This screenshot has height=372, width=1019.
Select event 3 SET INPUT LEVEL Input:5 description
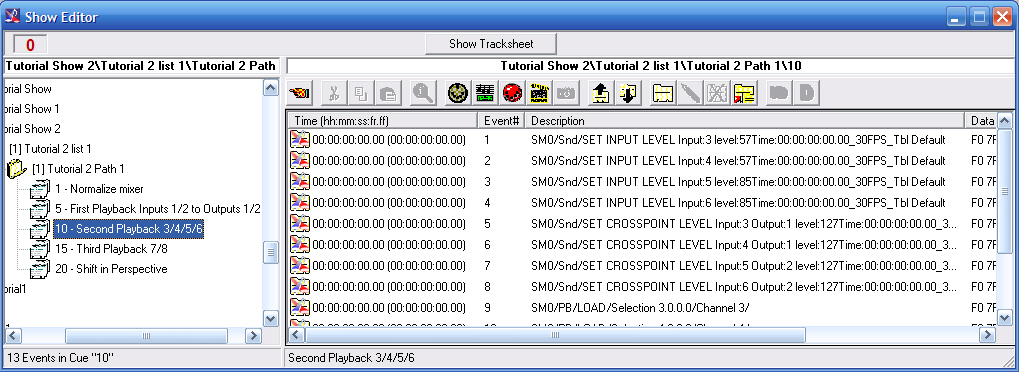coord(738,181)
